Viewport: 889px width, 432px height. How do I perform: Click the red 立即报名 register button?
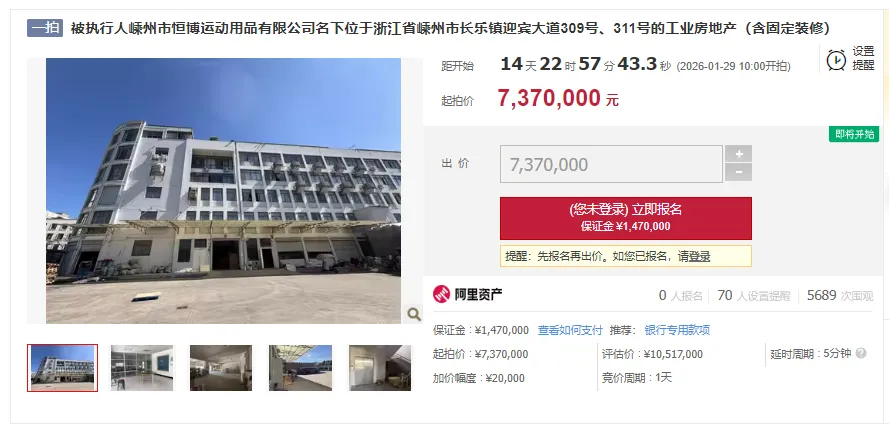626,218
